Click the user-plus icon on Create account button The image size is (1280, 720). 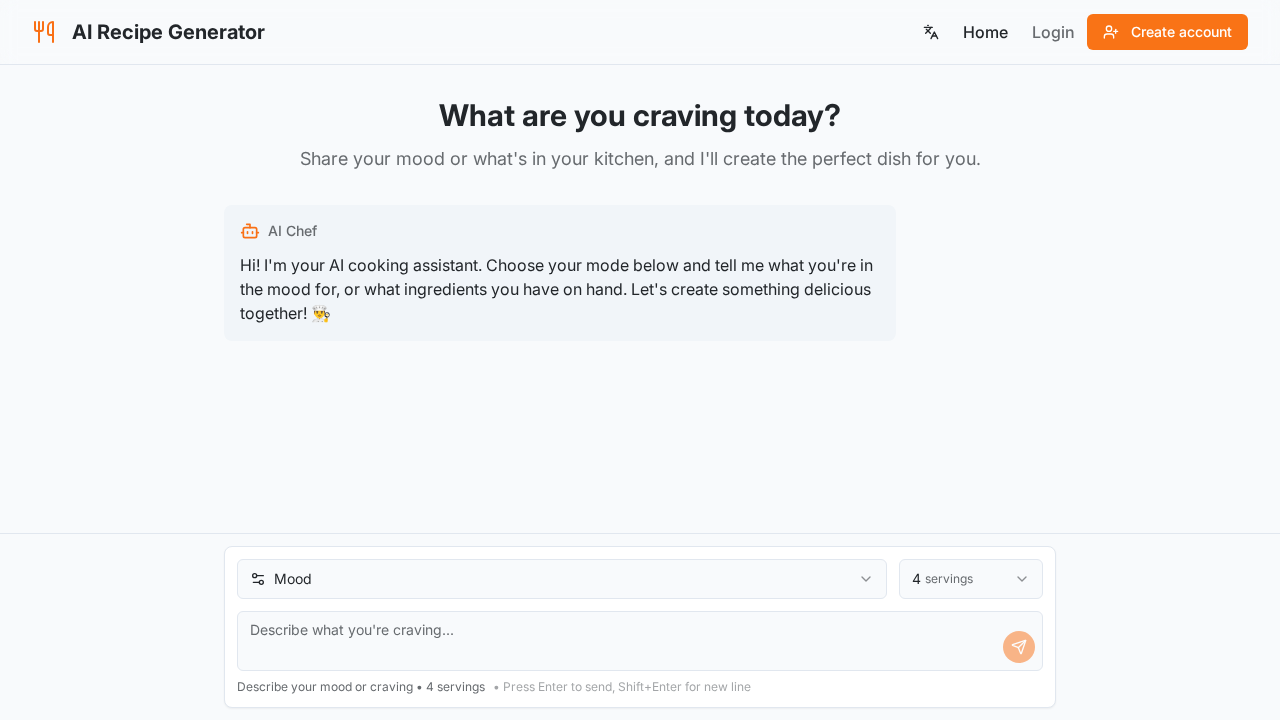(x=1112, y=32)
